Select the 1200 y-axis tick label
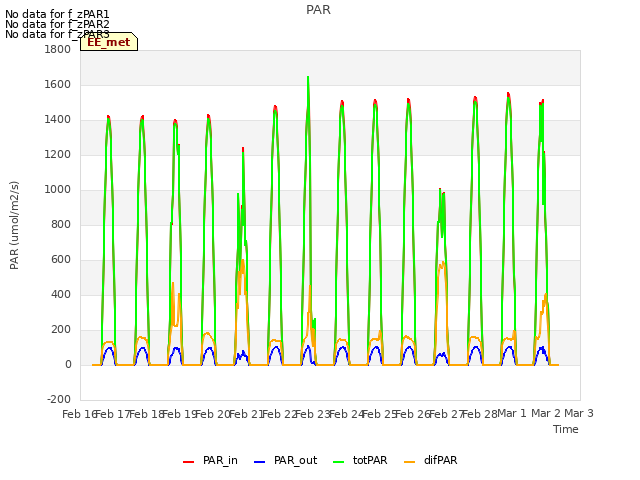 click(58, 155)
